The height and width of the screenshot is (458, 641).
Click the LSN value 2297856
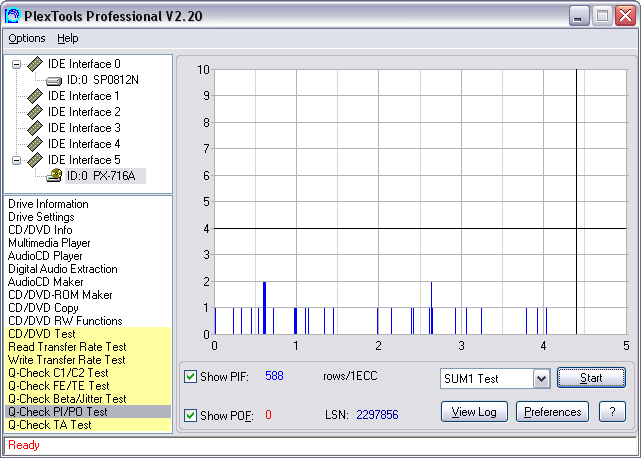coord(377,415)
